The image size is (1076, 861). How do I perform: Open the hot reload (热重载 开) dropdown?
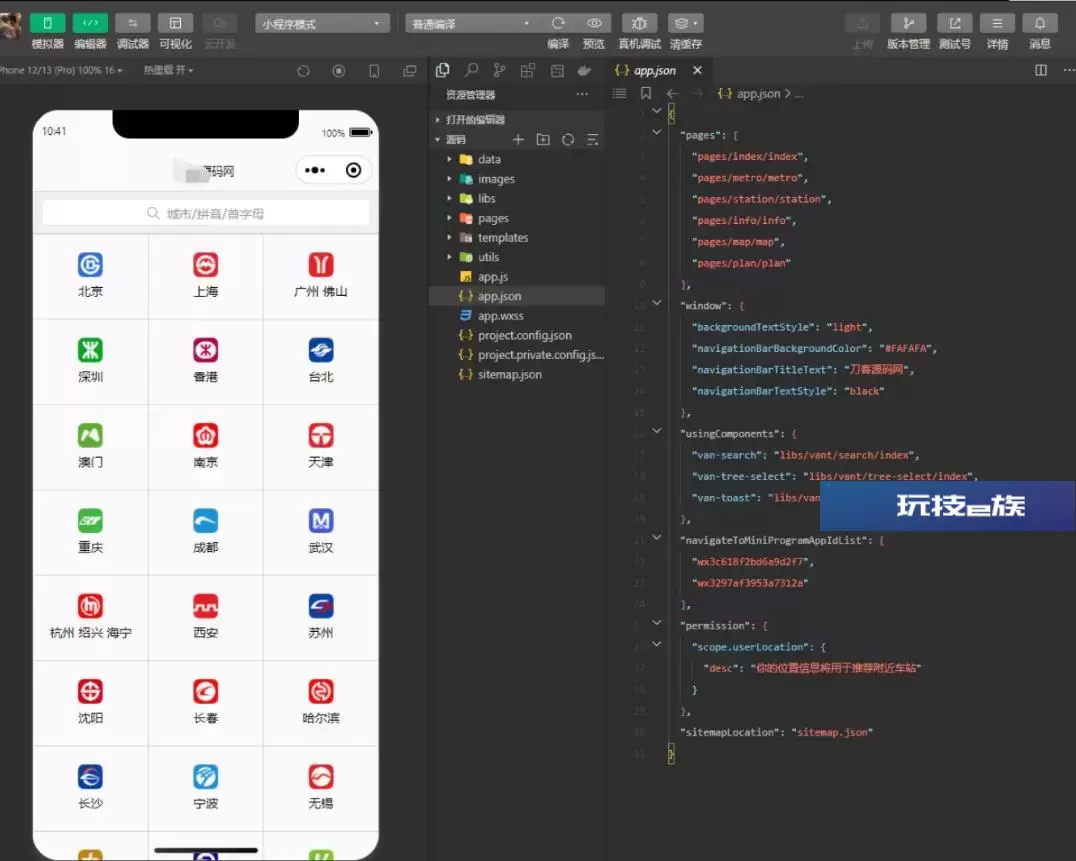click(168, 70)
